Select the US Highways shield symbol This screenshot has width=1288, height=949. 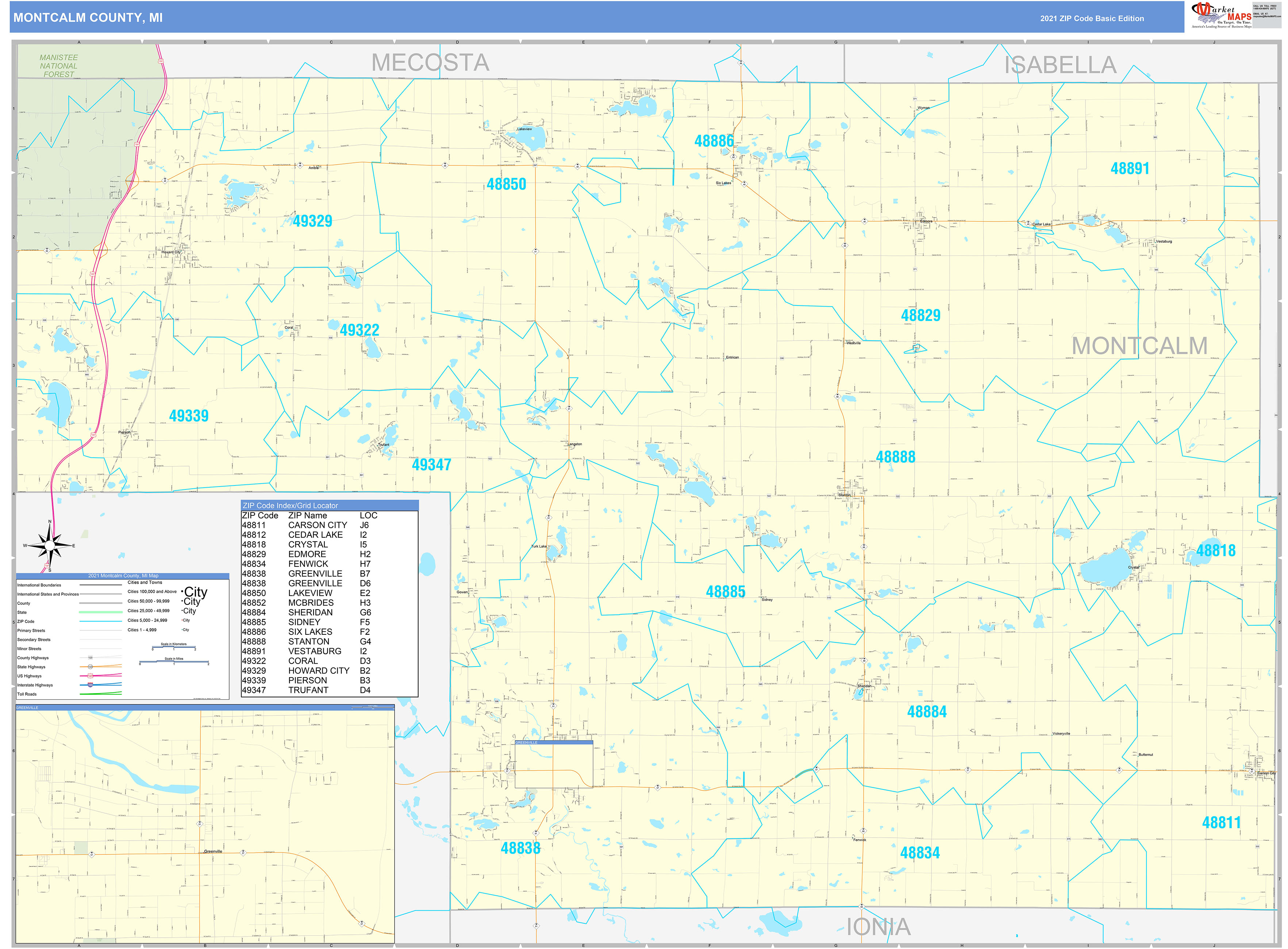pyautogui.click(x=90, y=676)
